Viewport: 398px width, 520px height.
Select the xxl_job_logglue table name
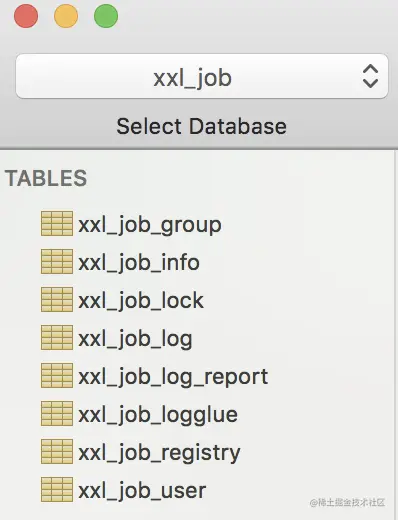(158, 416)
